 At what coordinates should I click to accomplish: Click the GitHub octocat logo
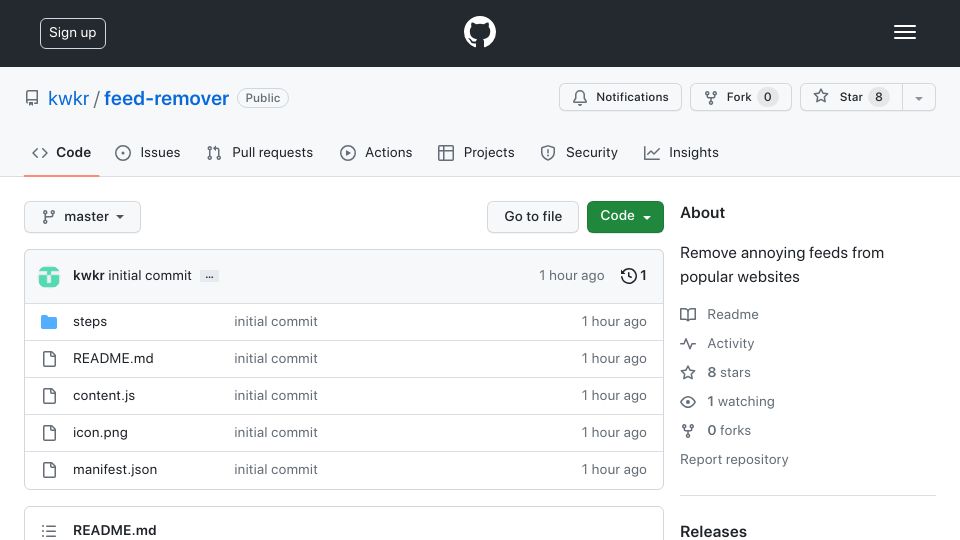coord(479,32)
